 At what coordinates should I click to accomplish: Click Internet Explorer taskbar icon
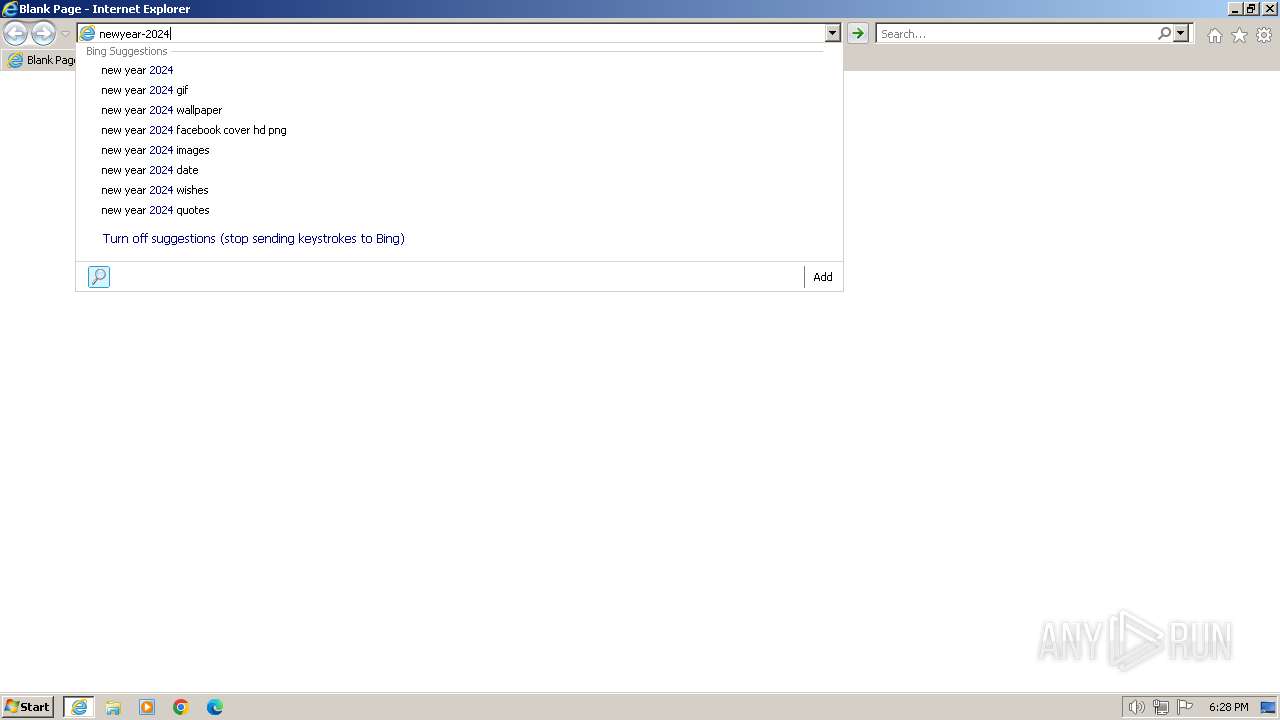click(79, 707)
